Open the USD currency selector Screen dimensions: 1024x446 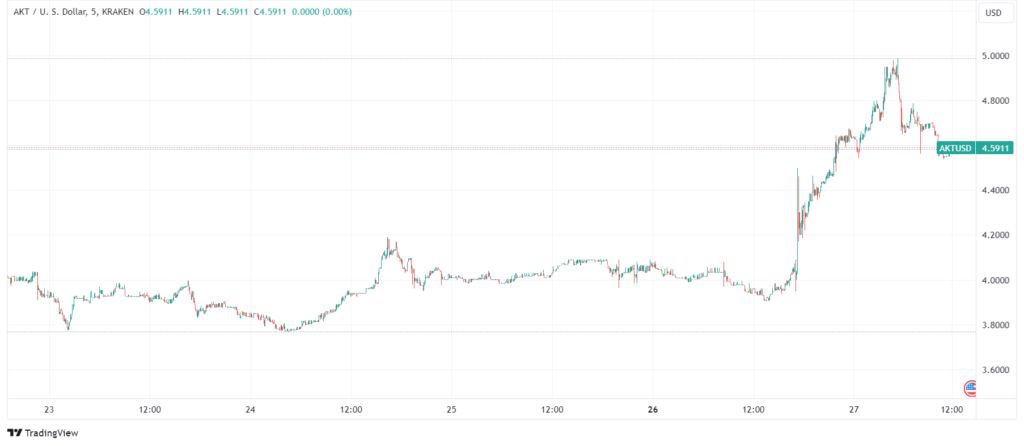pos(995,12)
